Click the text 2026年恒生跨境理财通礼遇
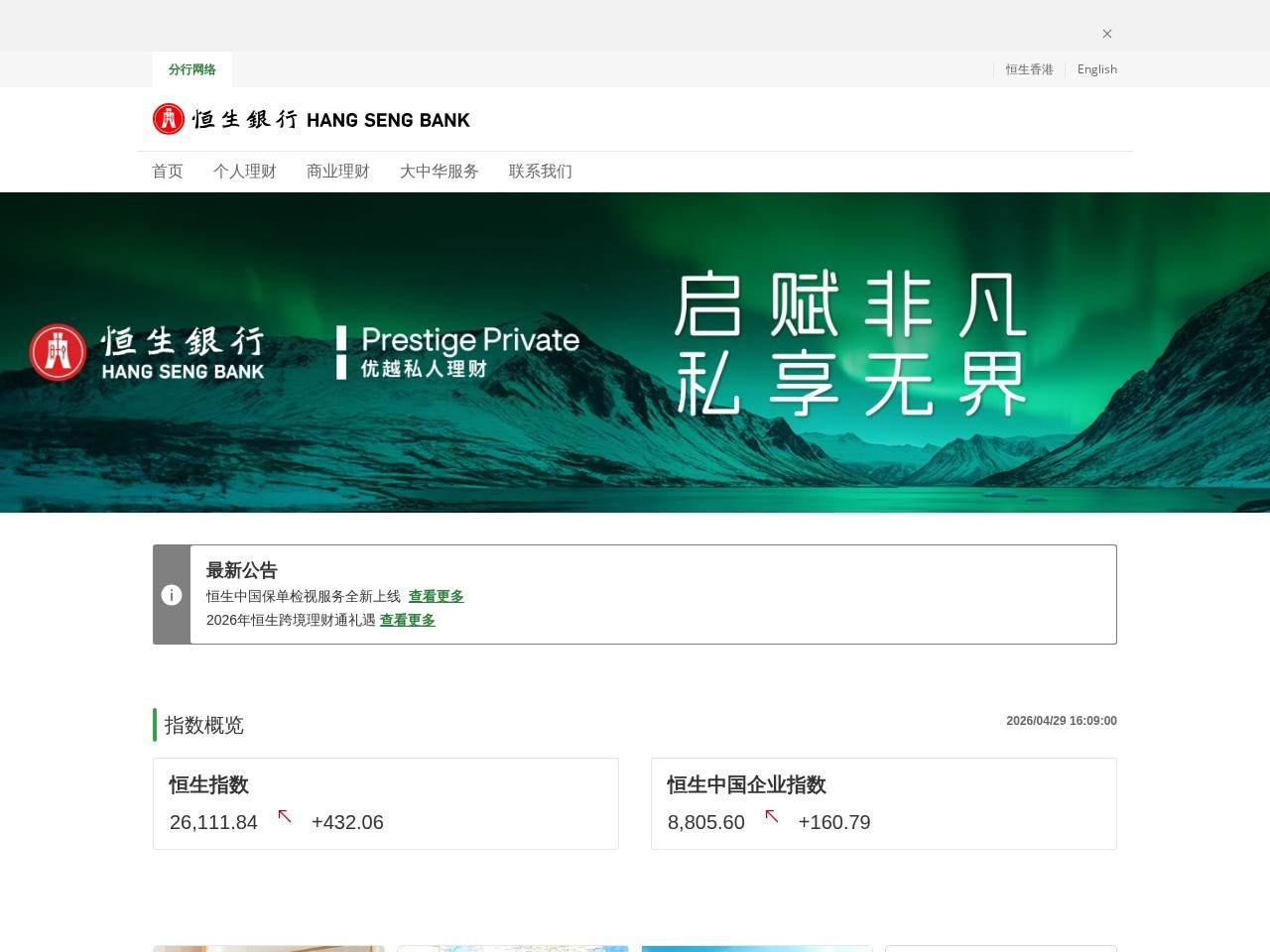The width and height of the screenshot is (1270, 952). [291, 620]
